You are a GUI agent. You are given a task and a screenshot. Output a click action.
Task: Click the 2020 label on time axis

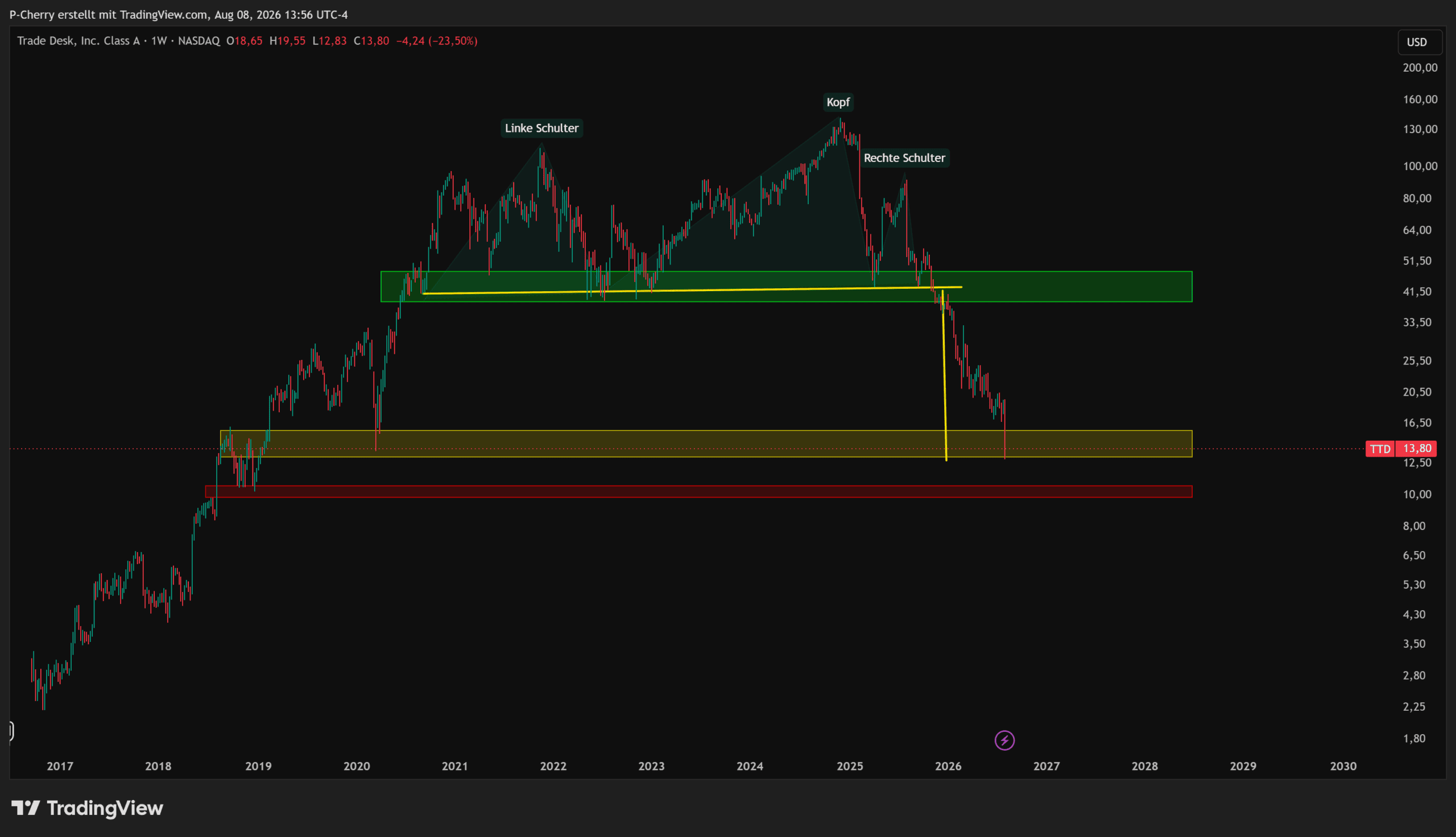pyautogui.click(x=357, y=766)
